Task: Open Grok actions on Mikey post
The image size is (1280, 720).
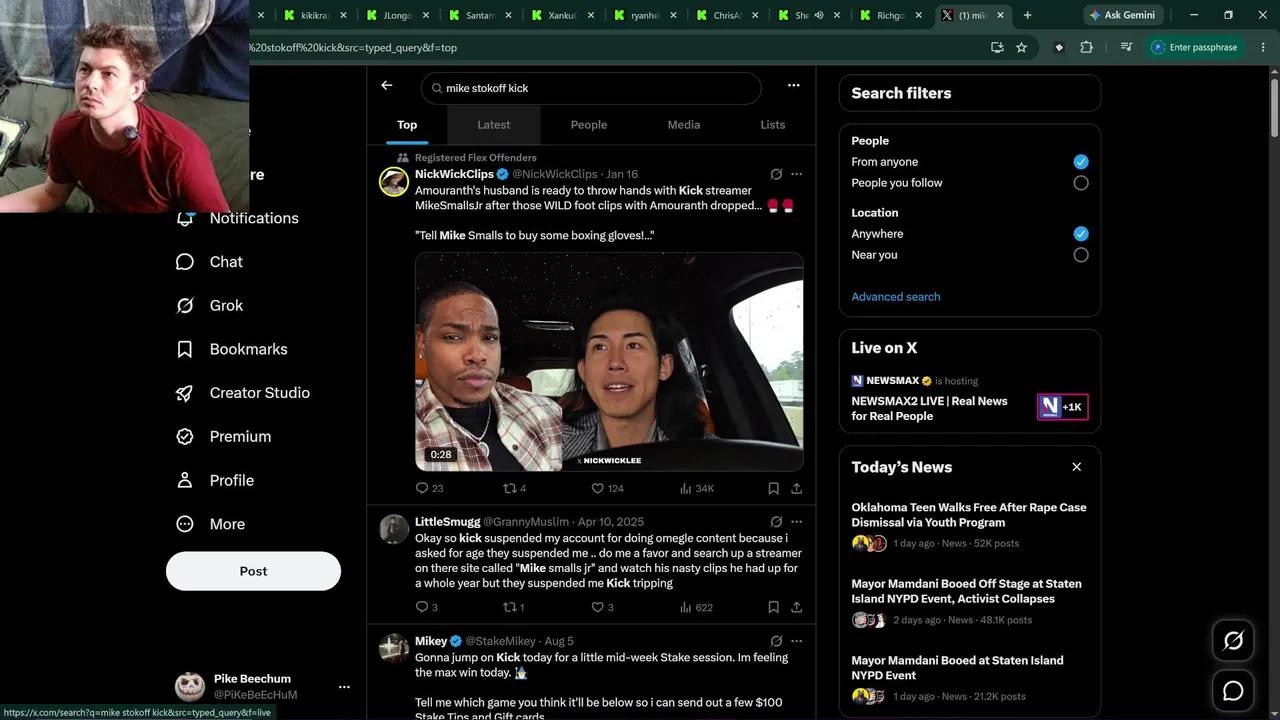Action: click(776, 641)
